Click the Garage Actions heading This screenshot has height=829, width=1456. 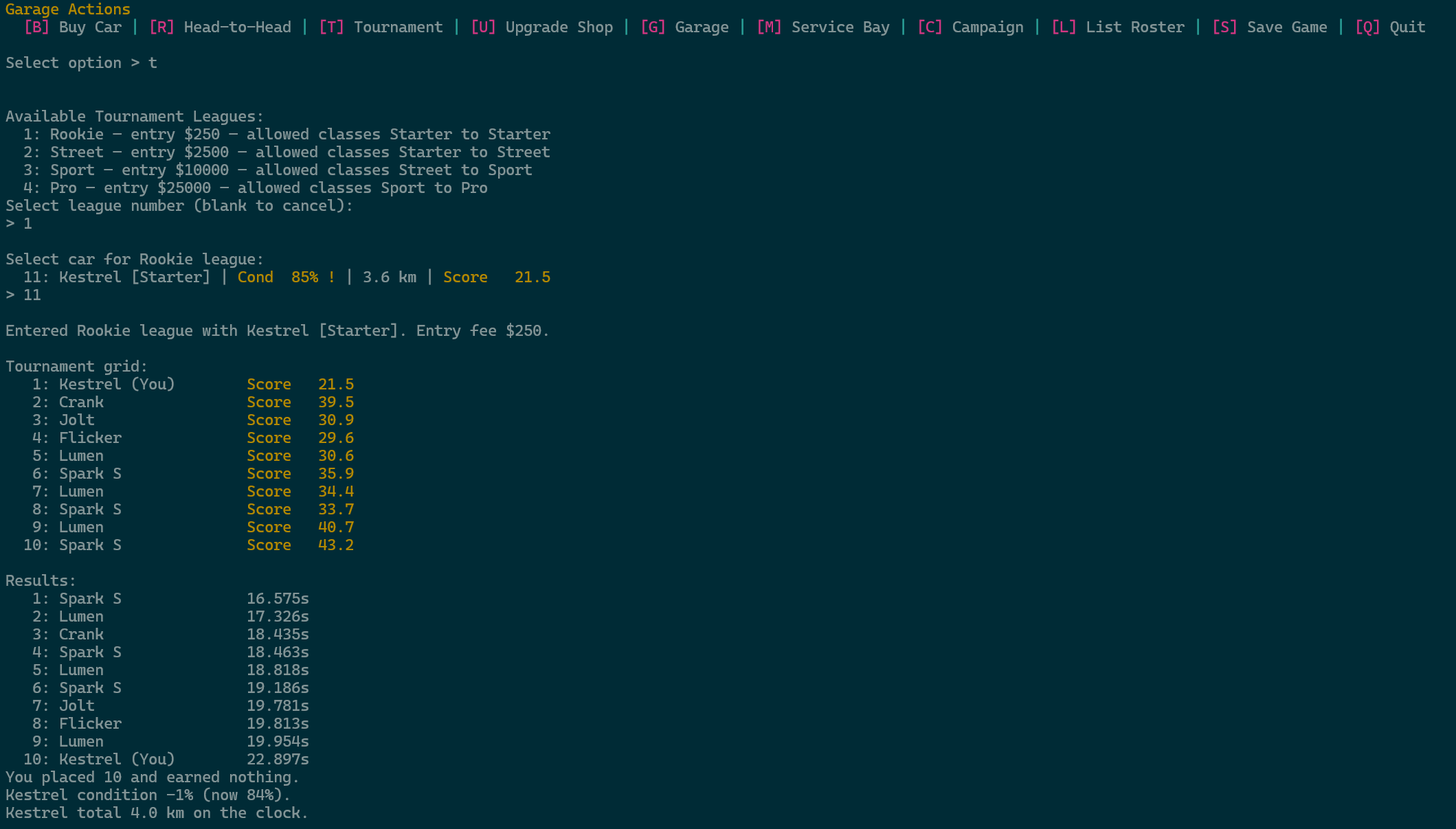coord(67,10)
